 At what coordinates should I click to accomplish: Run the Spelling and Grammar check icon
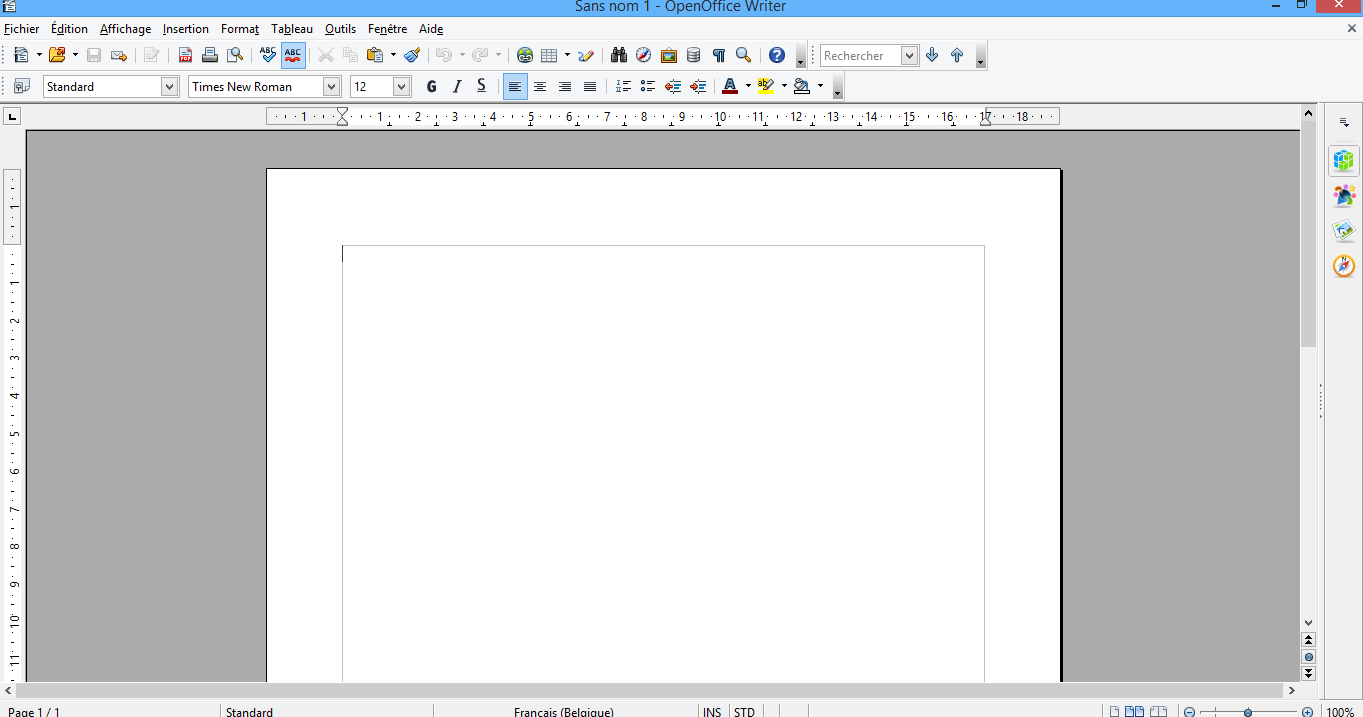pyautogui.click(x=268, y=55)
